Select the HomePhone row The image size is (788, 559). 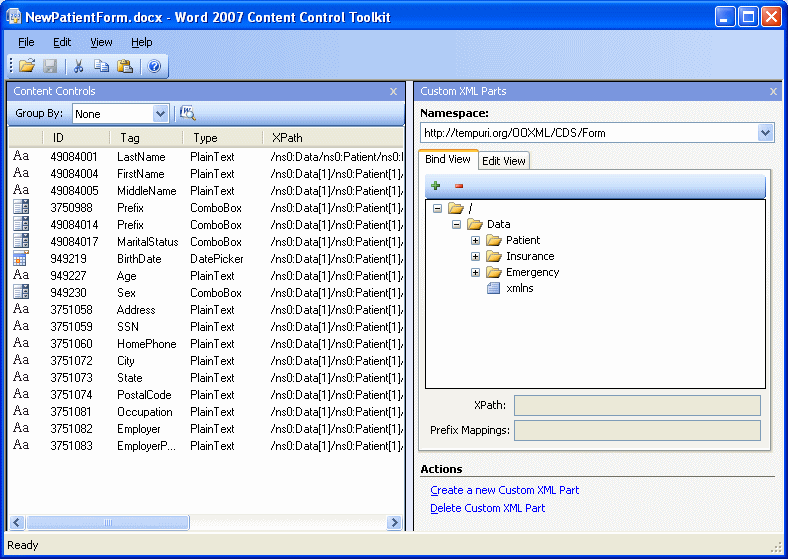click(x=206, y=344)
